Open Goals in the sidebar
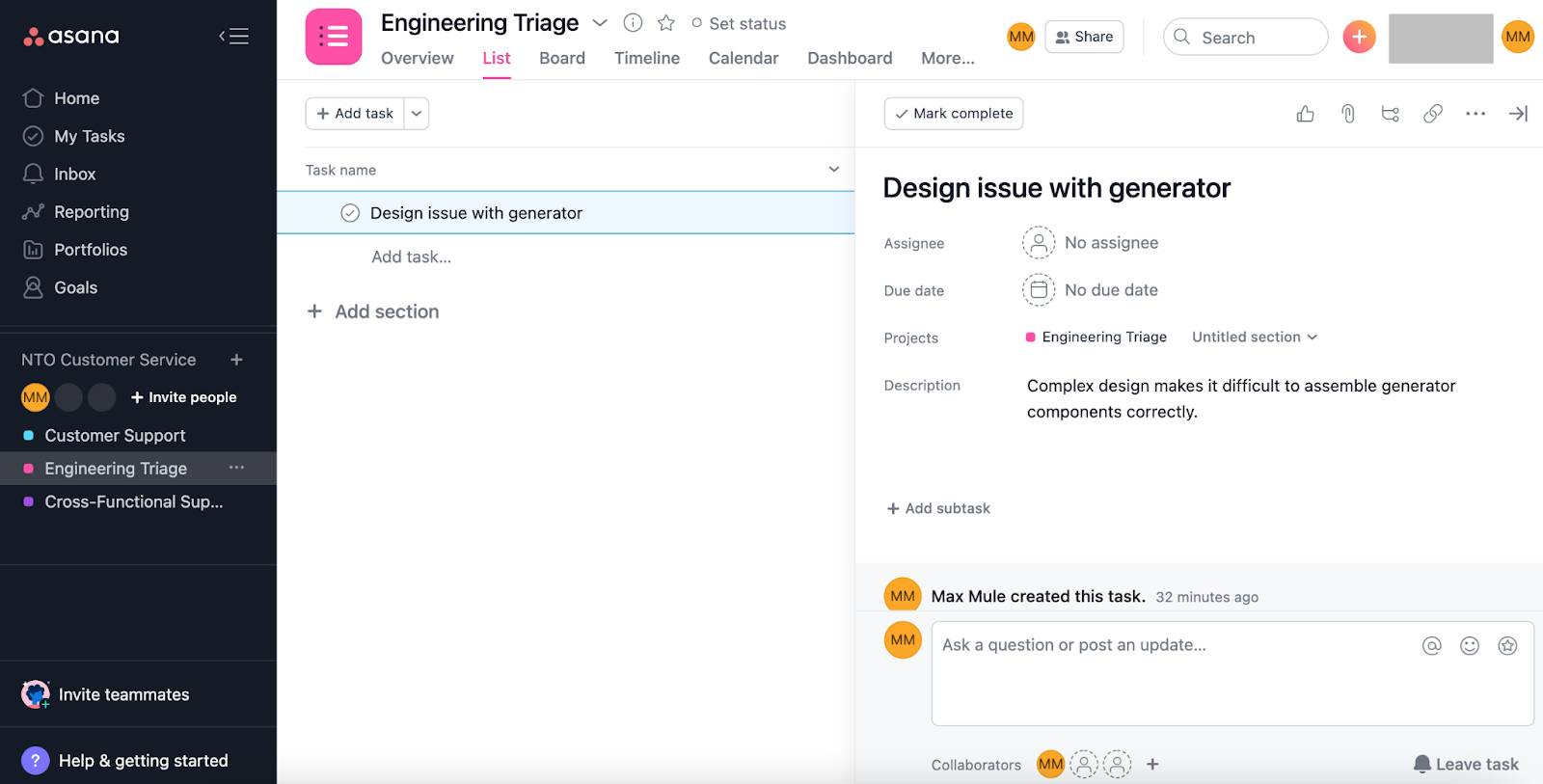Screen dimensions: 1543x784 (x=75, y=287)
